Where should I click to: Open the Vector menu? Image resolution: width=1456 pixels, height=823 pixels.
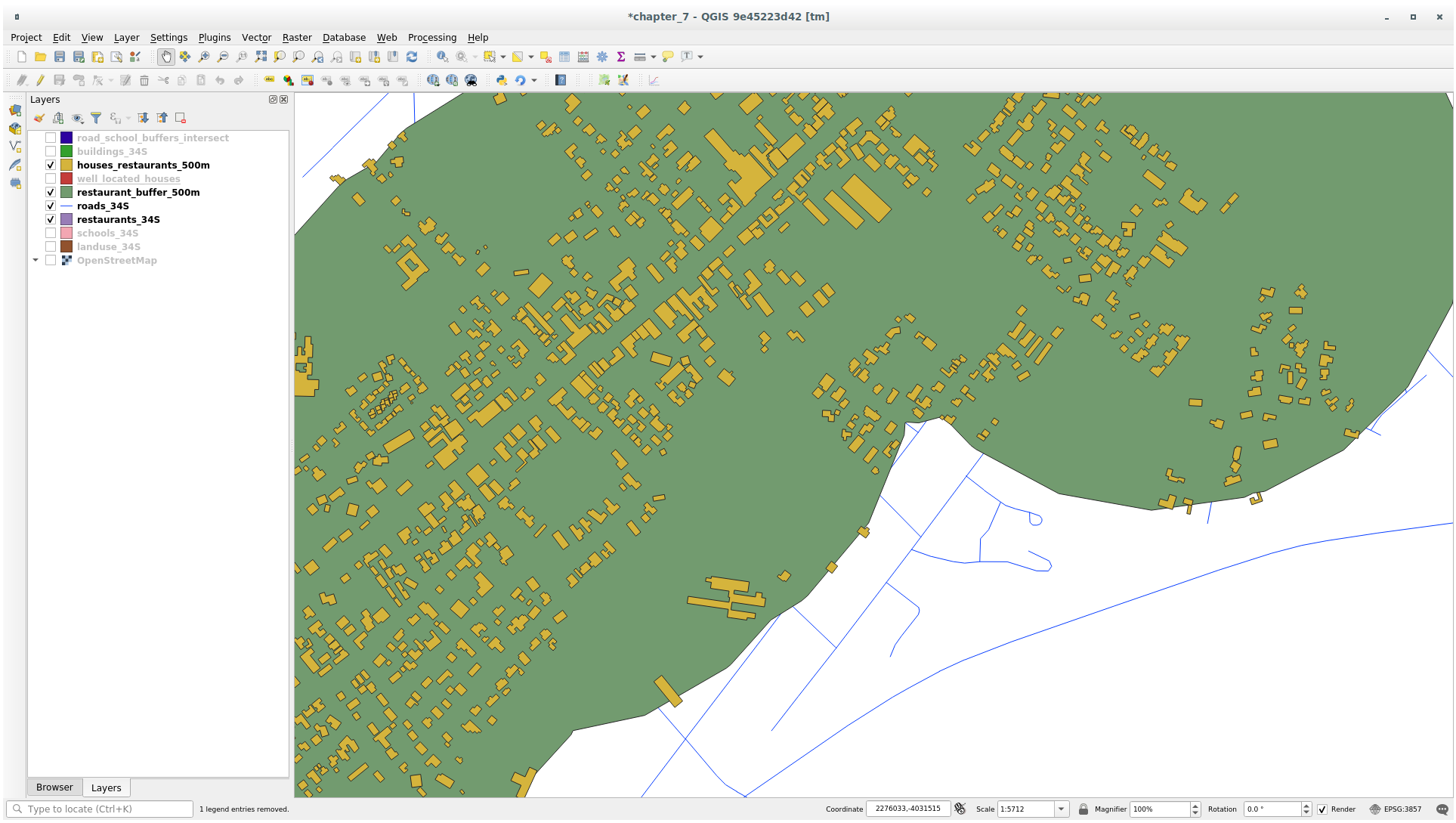(x=256, y=37)
